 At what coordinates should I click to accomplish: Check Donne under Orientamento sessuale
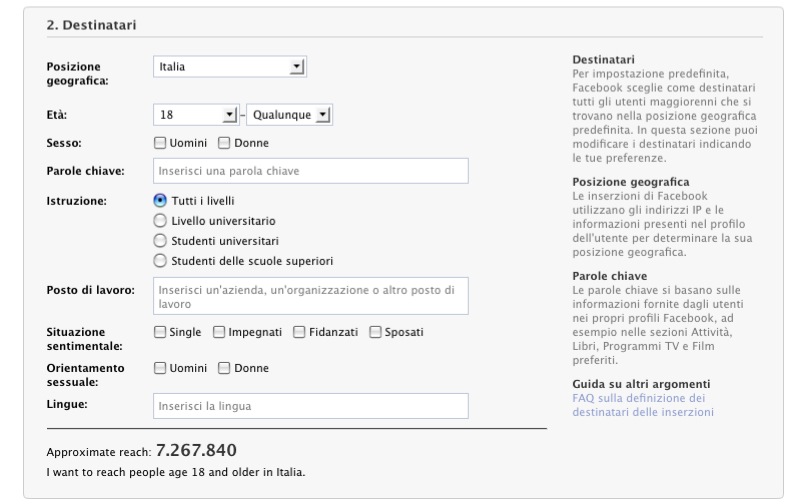pos(224,368)
